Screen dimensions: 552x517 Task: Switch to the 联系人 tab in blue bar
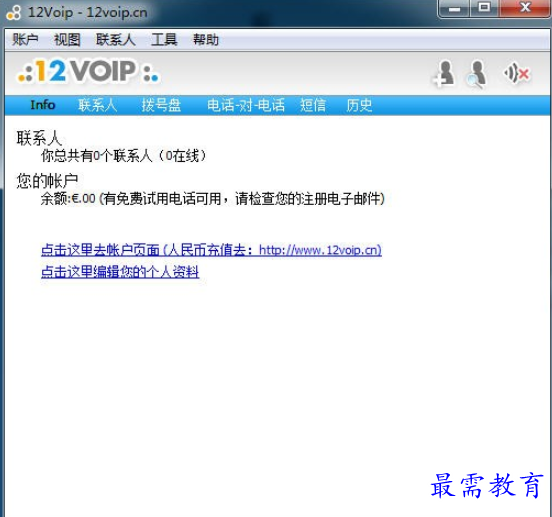click(x=98, y=105)
